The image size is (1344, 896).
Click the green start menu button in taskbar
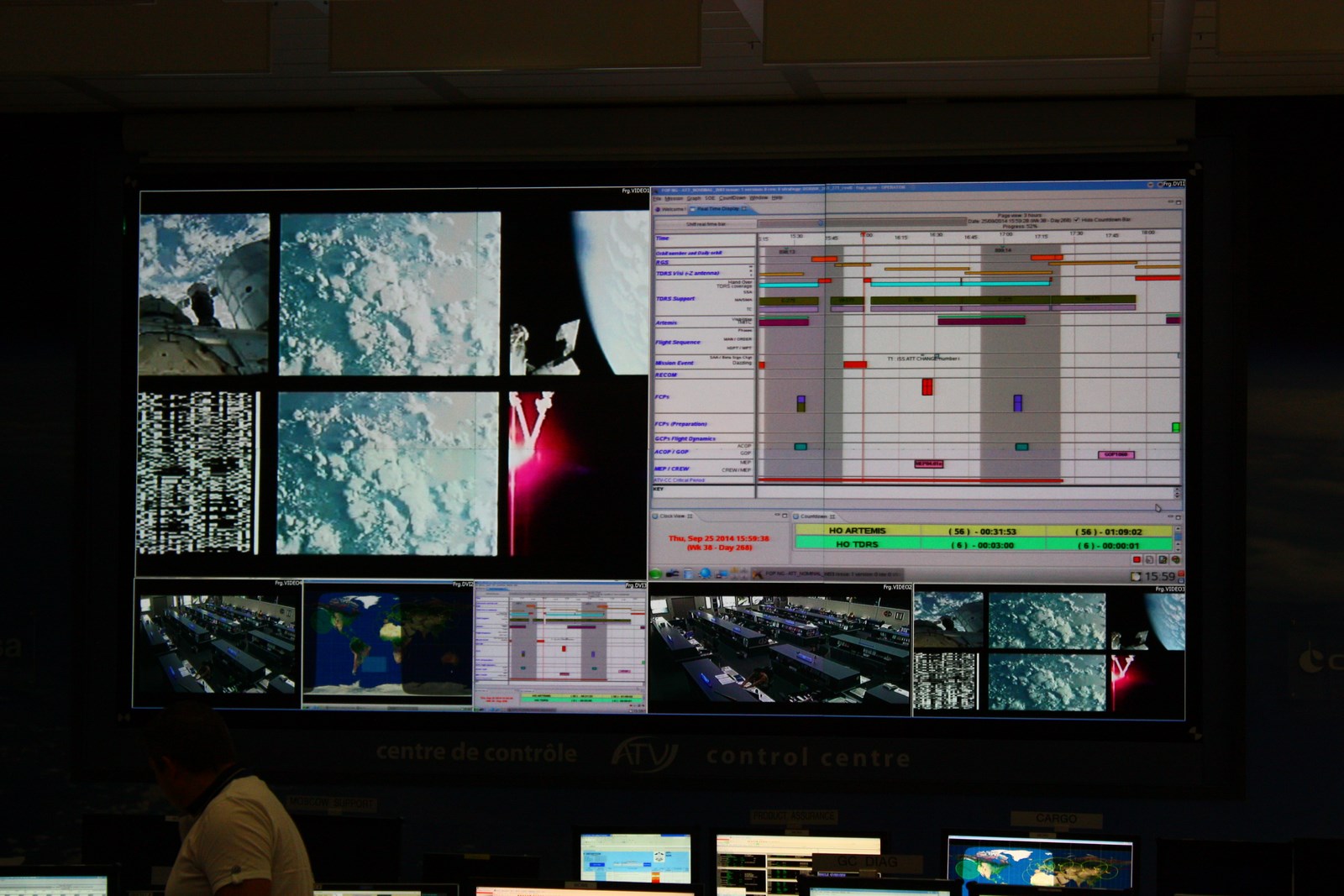657,574
